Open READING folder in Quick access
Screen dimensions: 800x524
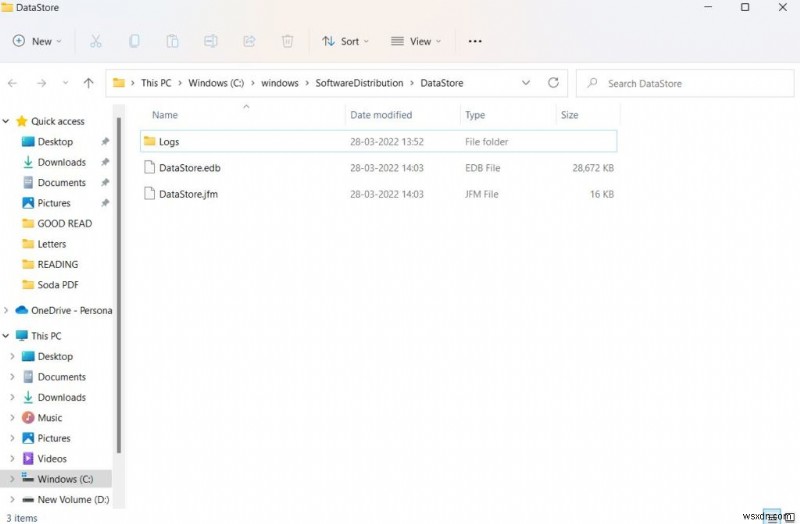[x=58, y=264]
